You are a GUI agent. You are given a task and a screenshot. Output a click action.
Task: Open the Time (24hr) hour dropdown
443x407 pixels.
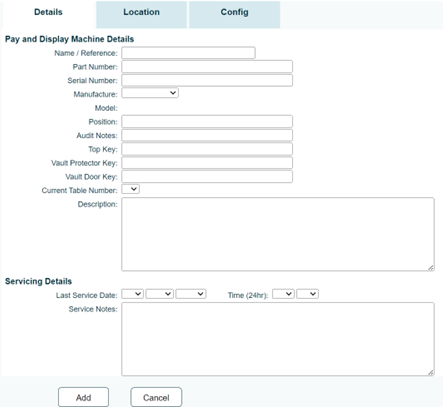[x=283, y=294]
